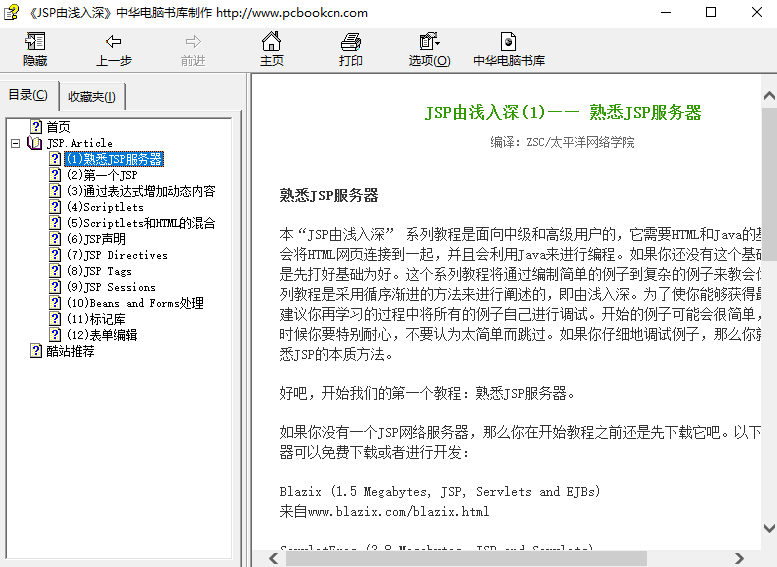The width and height of the screenshot is (777, 567).
Task: Switch to the 收藏夹 (Favorites) tab
Action: (x=92, y=97)
